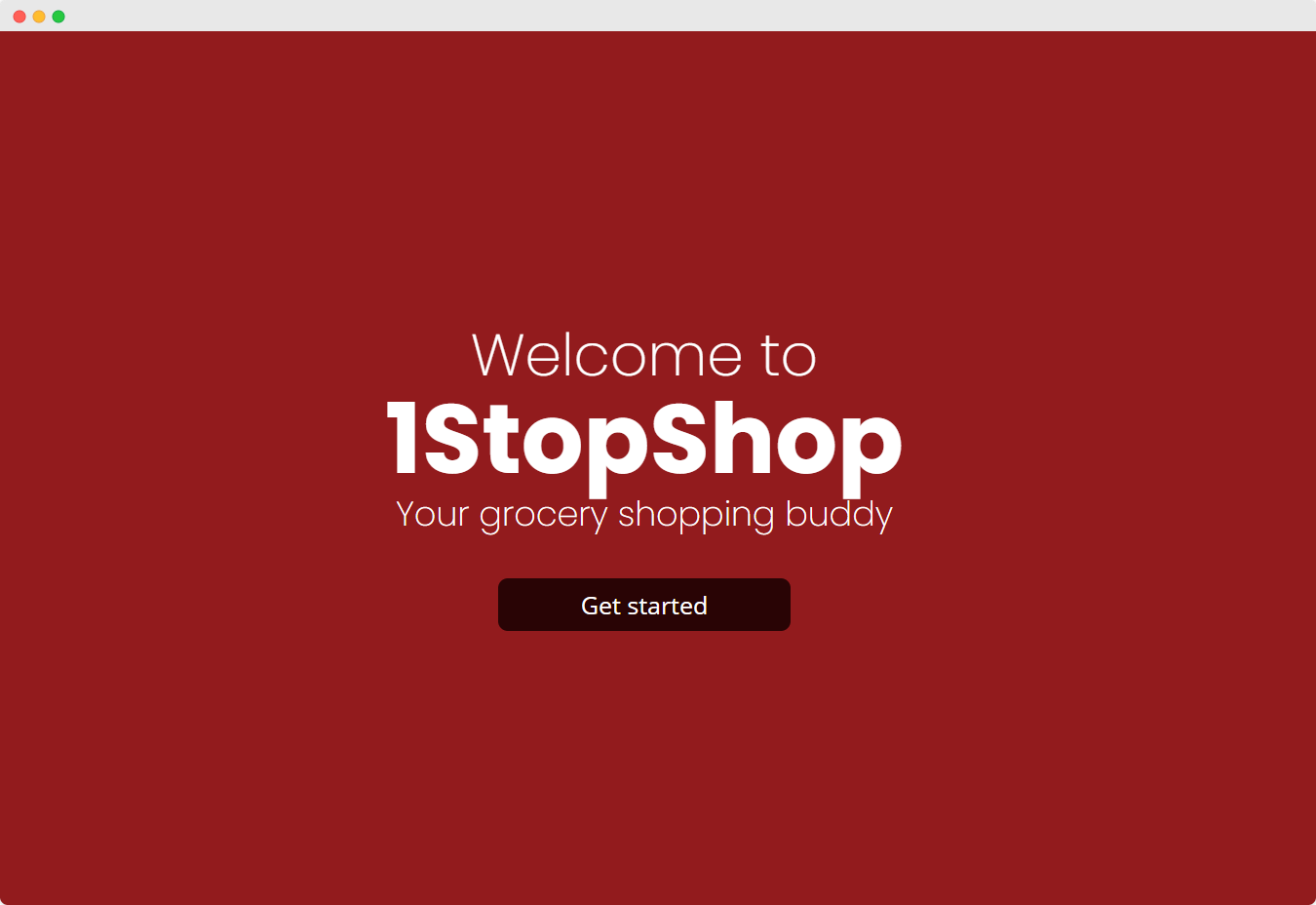This screenshot has height=905, width=1316.
Task: Click the 'Your grocery shopping buddy' tagline
Action: pyautogui.click(x=644, y=515)
